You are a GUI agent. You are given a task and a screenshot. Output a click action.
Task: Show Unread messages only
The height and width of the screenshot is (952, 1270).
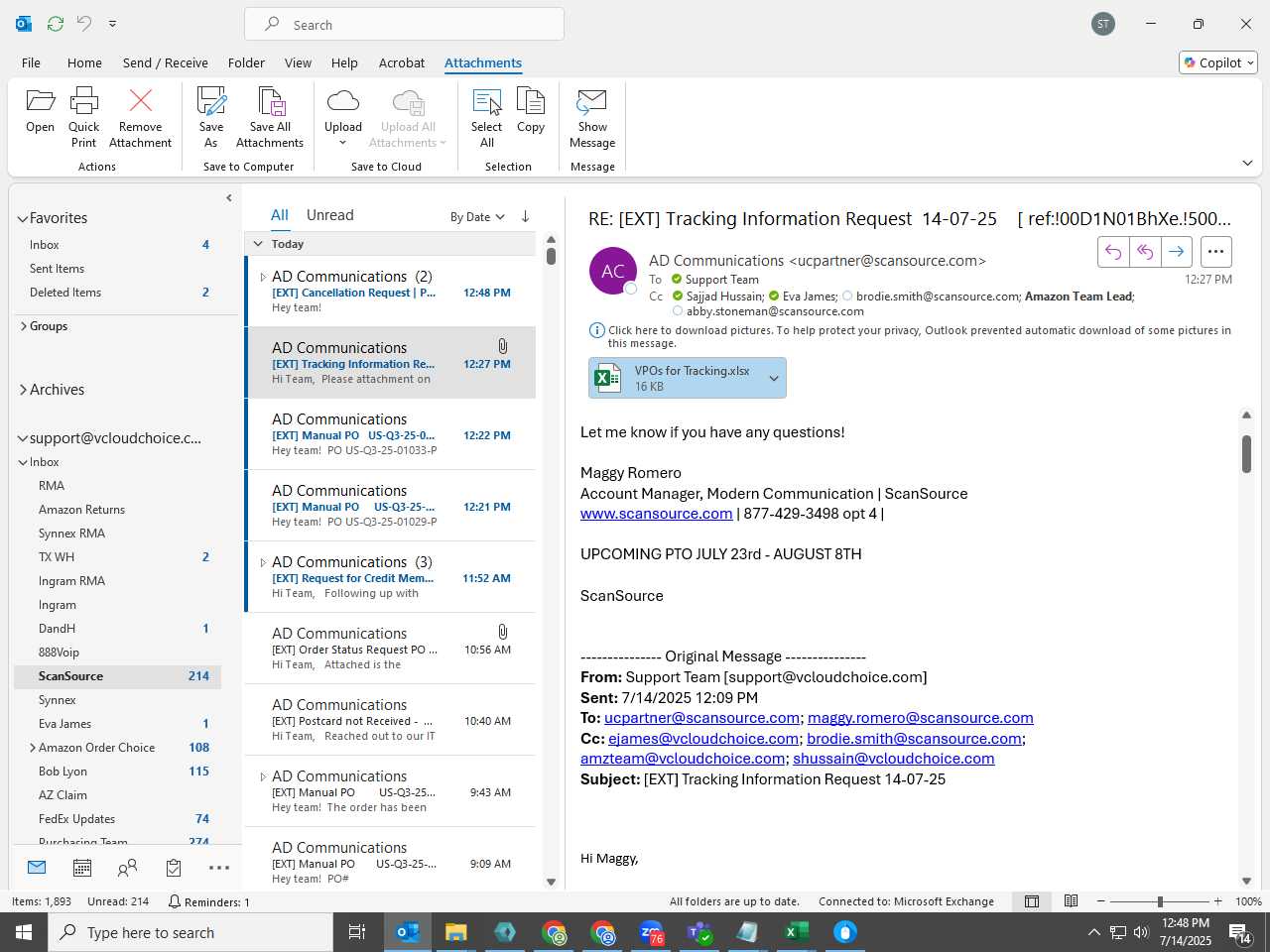pos(330,215)
